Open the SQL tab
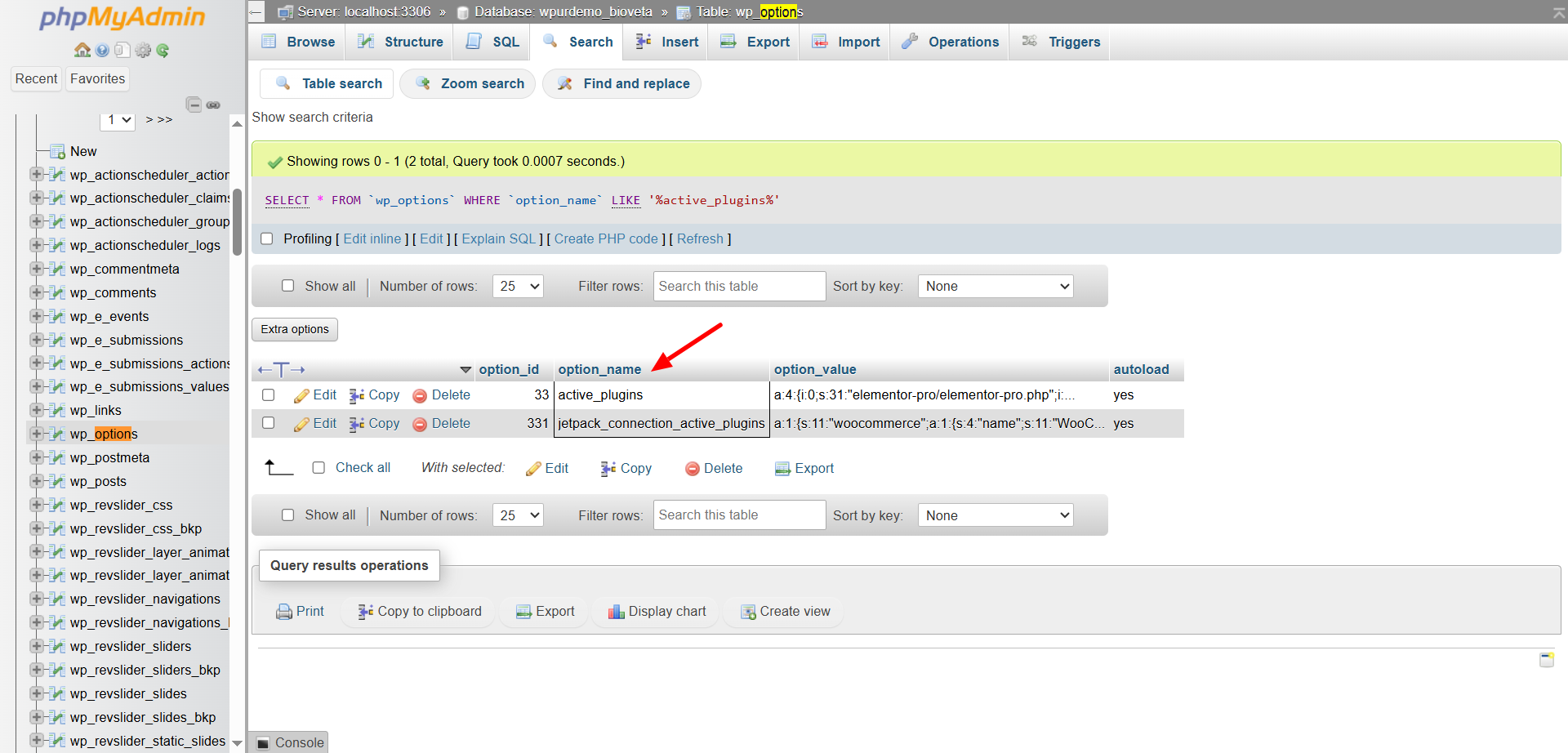 [492, 42]
